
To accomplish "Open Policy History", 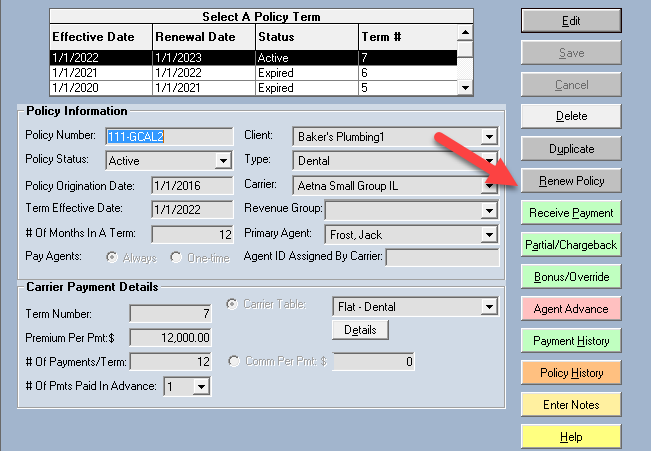I will tap(571, 373).
